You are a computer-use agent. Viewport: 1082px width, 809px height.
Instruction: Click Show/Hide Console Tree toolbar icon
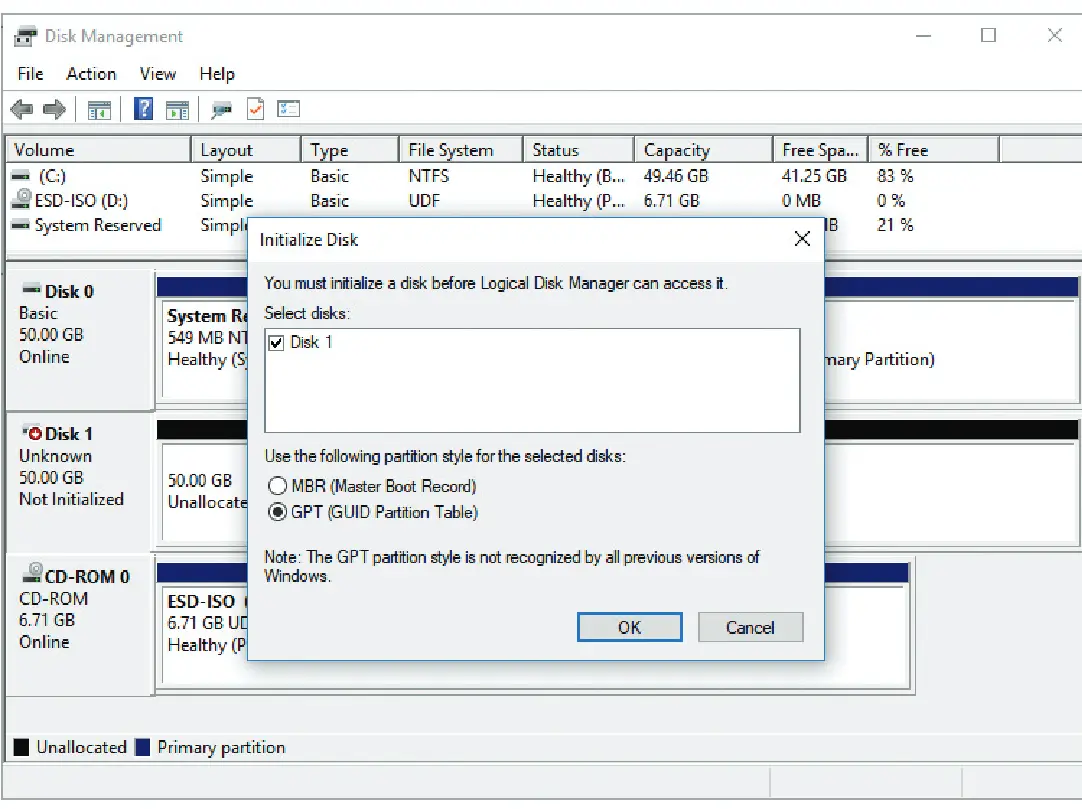coord(99,109)
